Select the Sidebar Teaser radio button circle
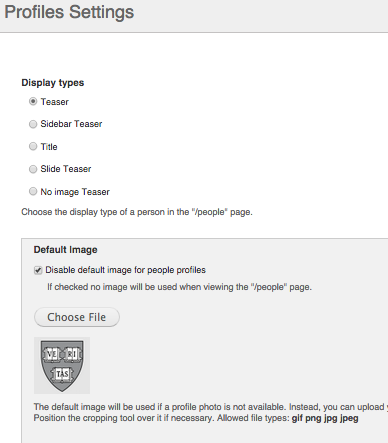388x443 pixels. (x=33, y=124)
